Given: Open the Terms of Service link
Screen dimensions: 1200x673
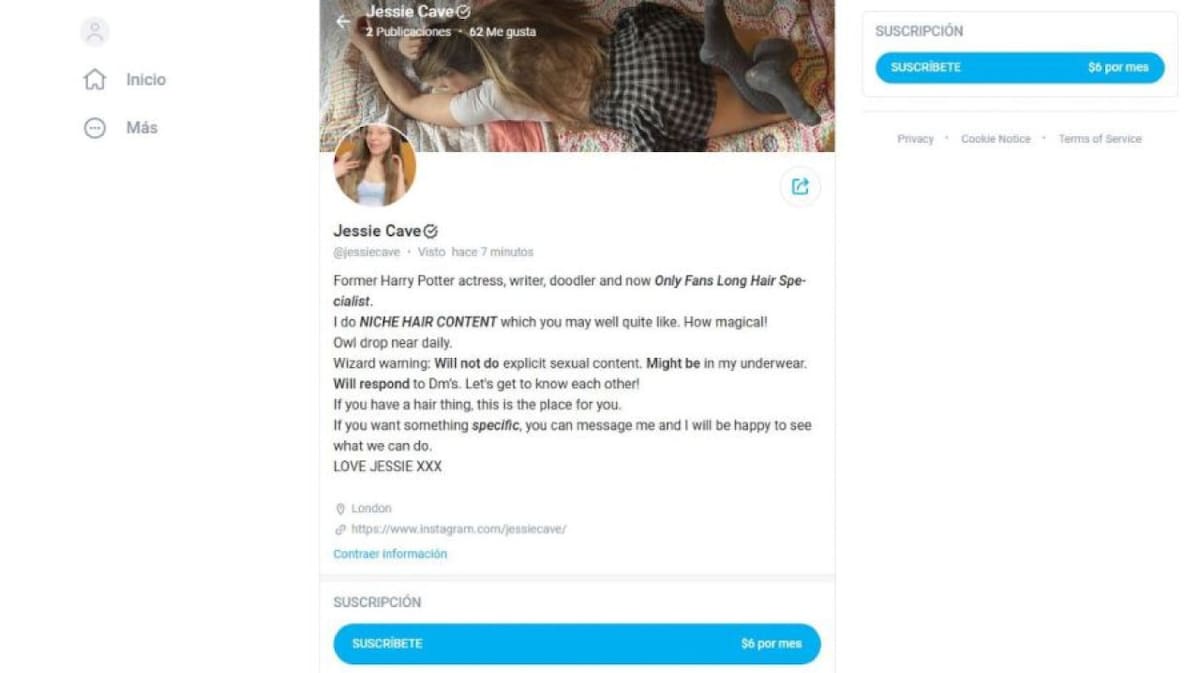Looking at the screenshot, I should point(1099,139).
